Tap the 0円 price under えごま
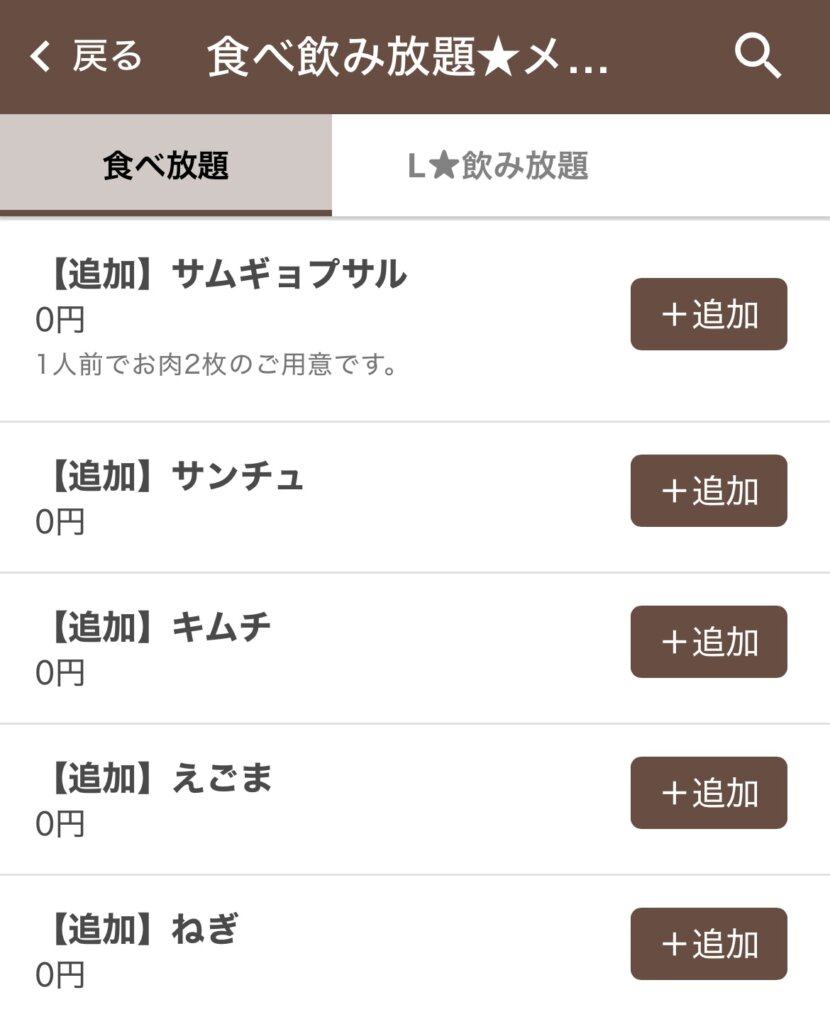This screenshot has width=830, height=1024. click(60, 823)
